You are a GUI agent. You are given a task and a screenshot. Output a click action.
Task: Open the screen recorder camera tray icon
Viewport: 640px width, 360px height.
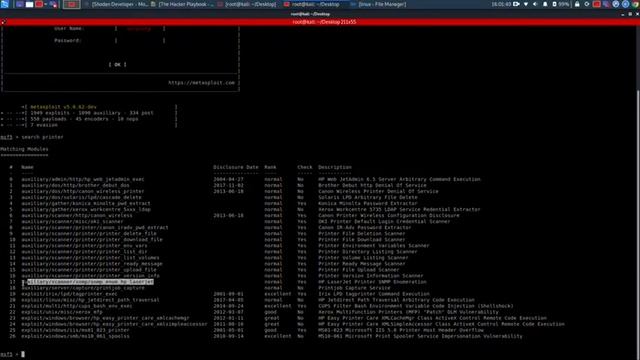(x=516, y=4)
